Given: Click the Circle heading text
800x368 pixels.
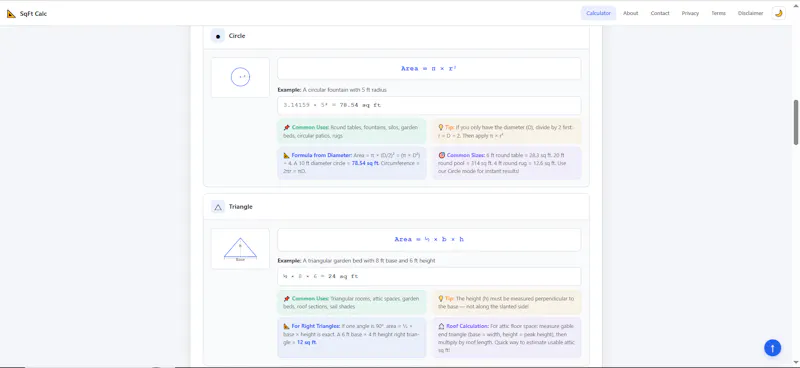Looking at the screenshot, I should (237, 36).
